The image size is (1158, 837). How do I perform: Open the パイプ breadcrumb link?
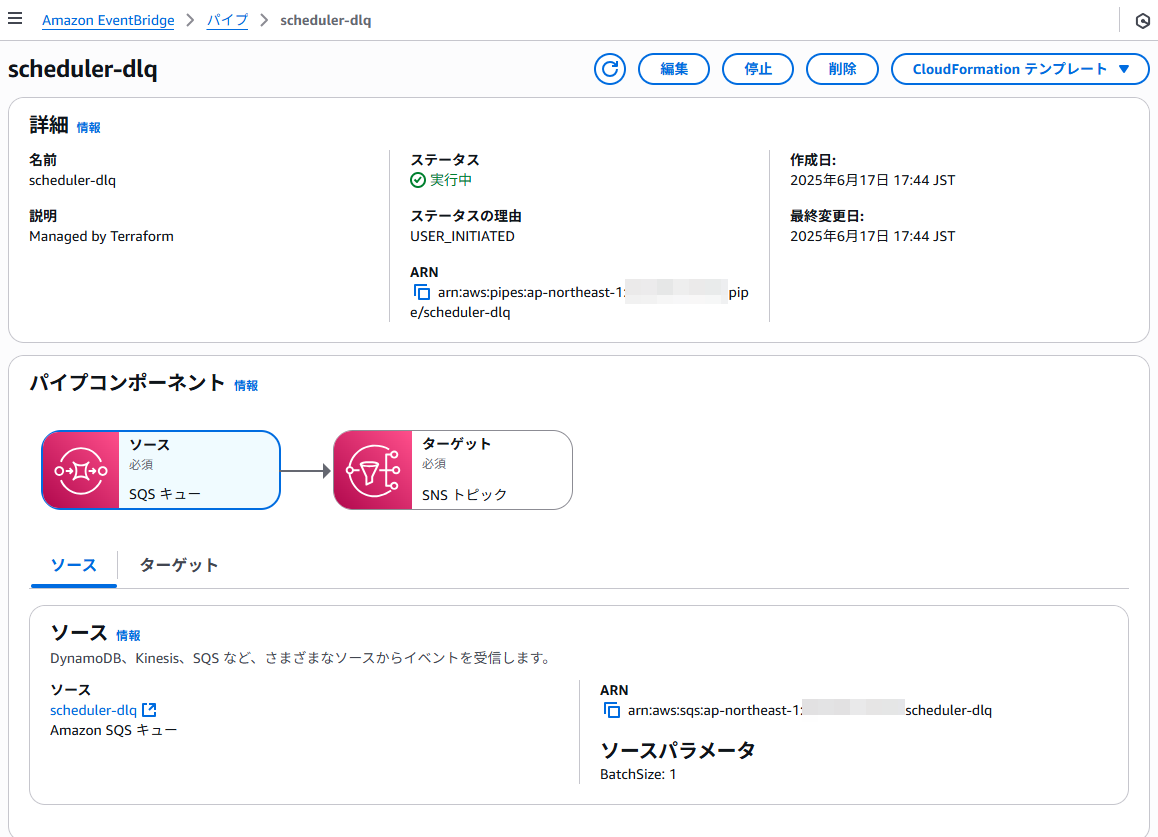click(x=227, y=21)
